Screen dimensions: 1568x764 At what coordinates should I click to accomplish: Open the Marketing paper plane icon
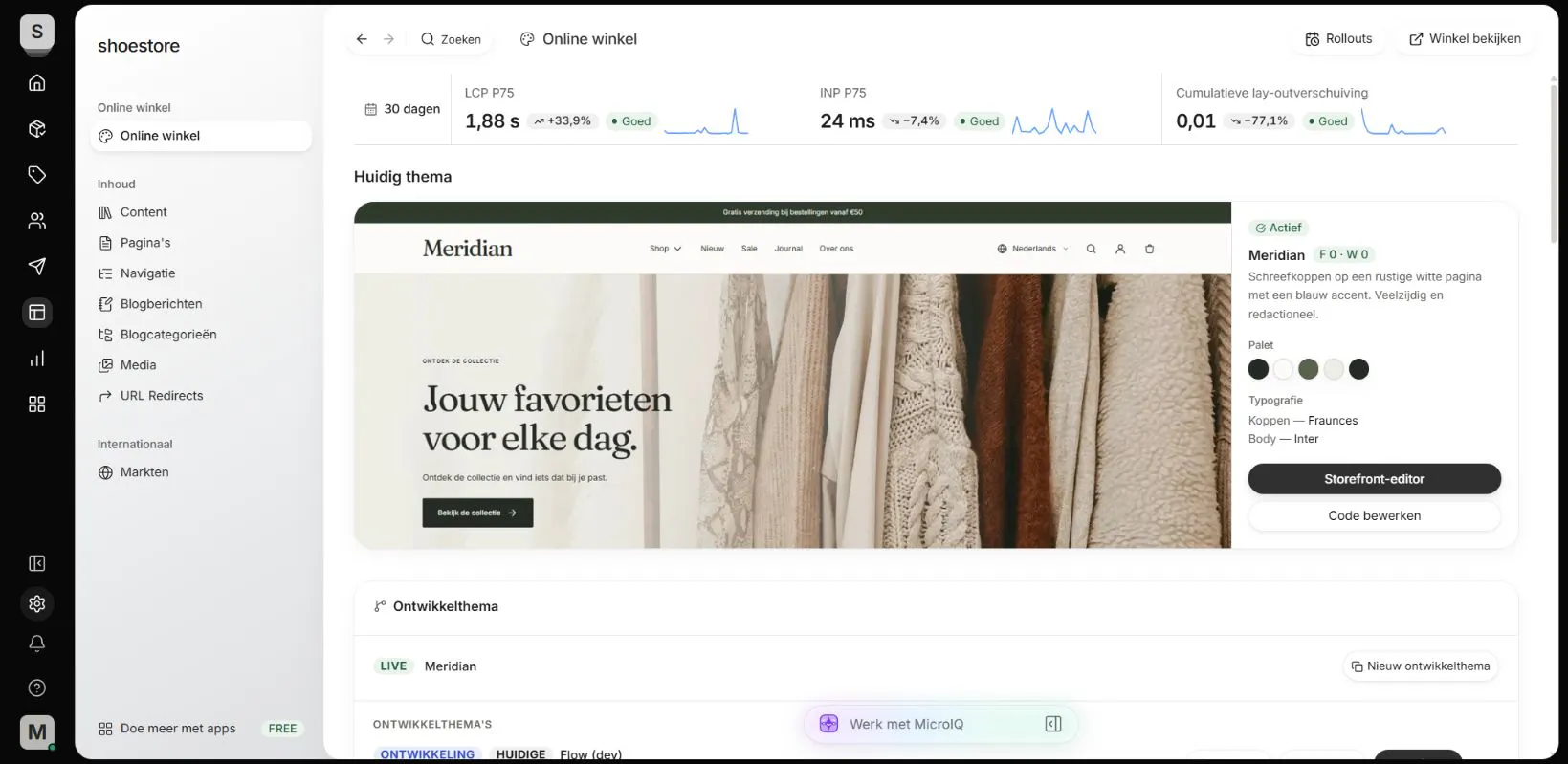coord(37,266)
